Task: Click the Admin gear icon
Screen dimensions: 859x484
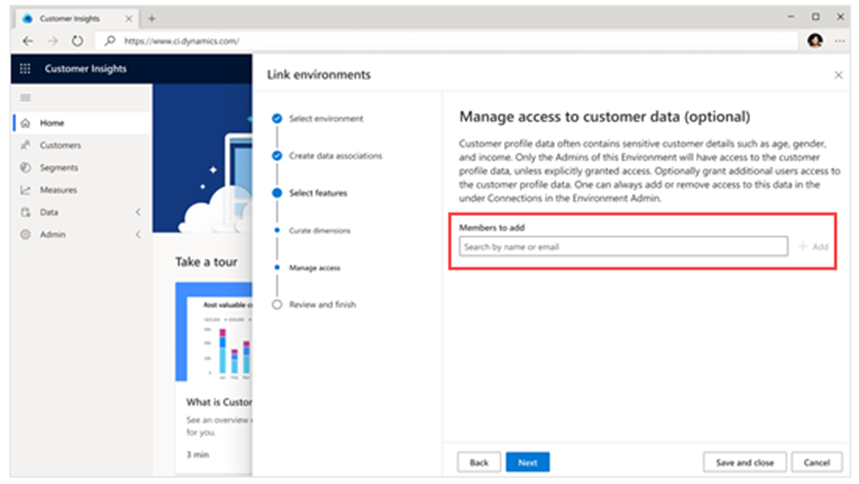Action: [x=25, y=234]
